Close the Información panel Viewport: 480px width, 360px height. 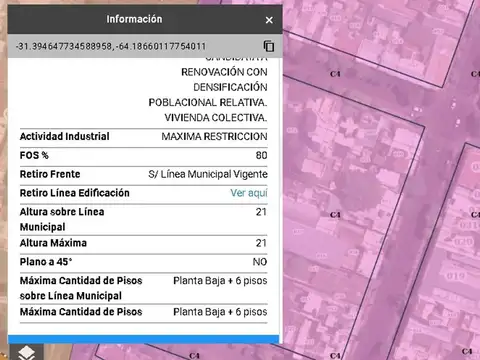pos(269,20)
